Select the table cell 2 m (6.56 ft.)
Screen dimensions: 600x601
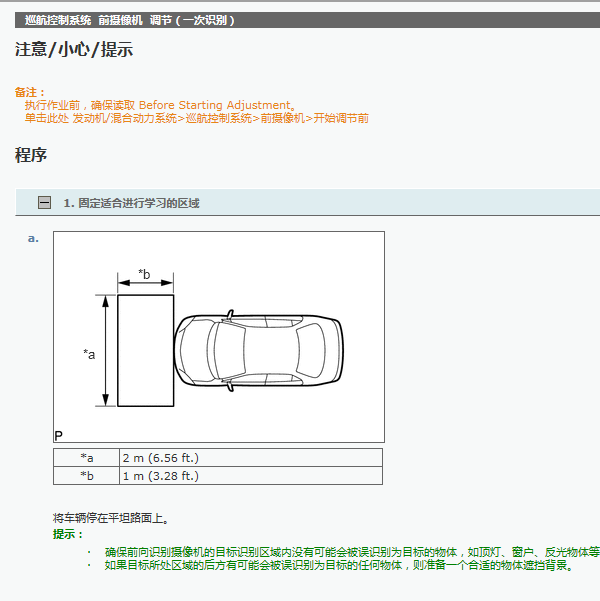point(251,458)
